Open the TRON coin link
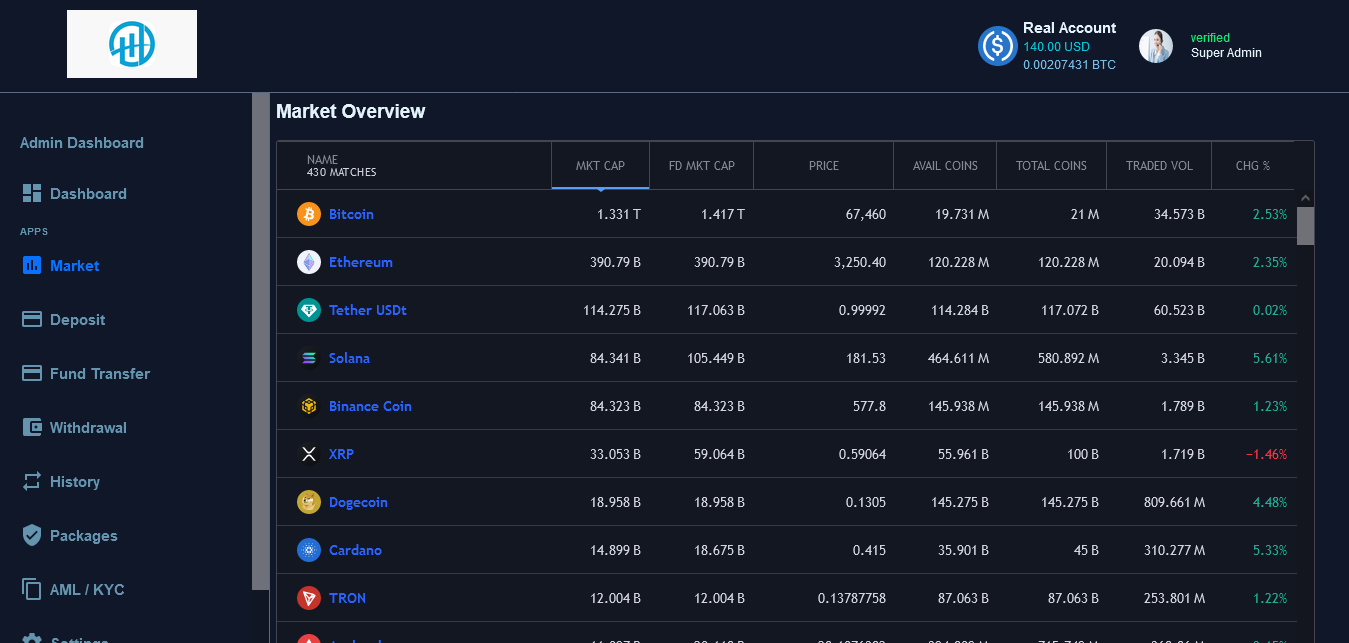 (x=347, y=598)
